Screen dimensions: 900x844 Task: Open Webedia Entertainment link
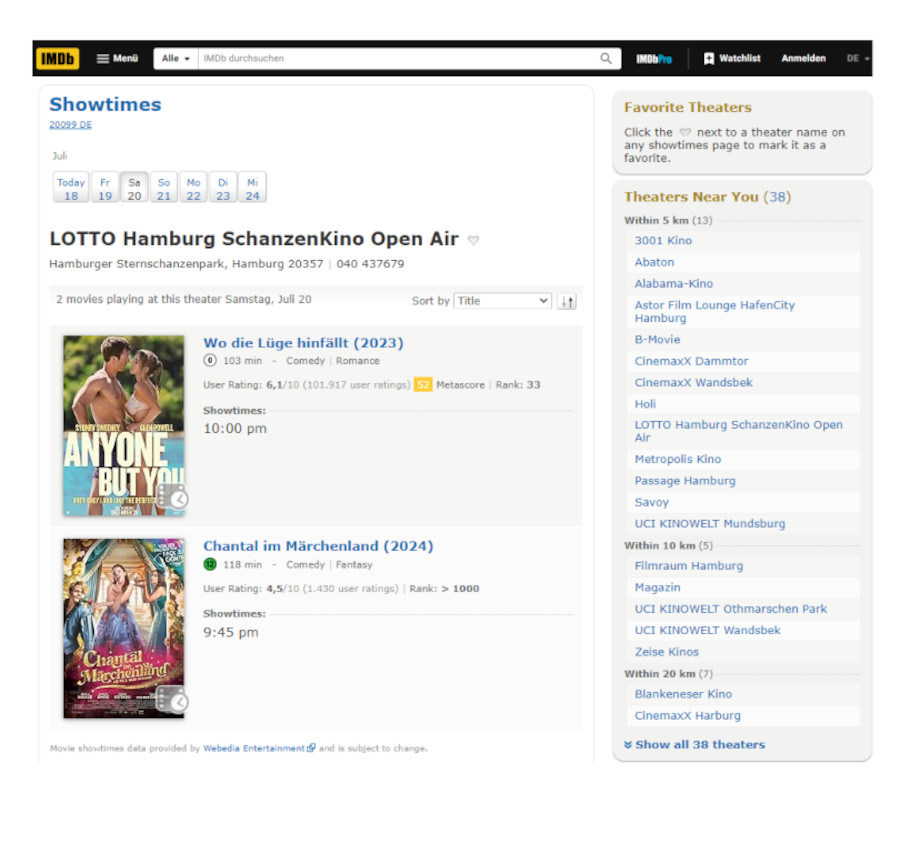254,748
